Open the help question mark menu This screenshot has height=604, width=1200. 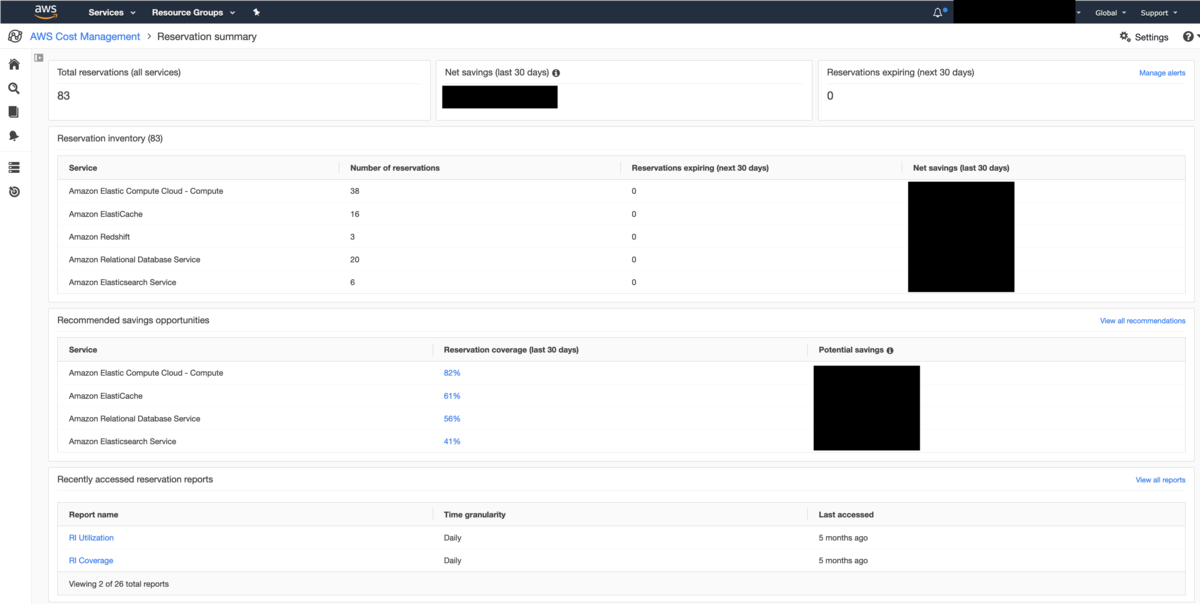(x=1190, y=37)
